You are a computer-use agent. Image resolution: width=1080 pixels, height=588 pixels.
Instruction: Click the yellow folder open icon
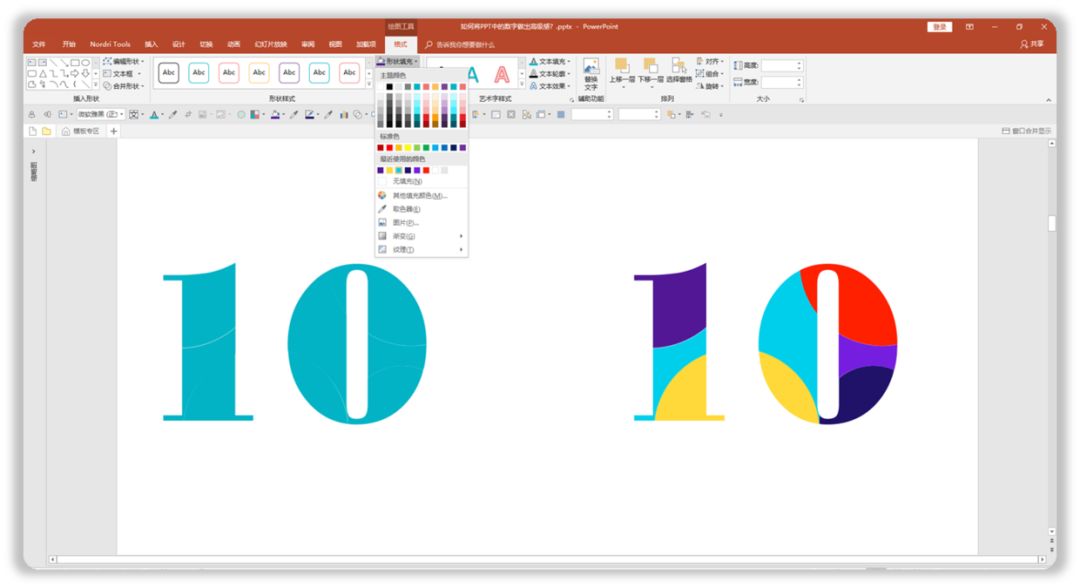pyautogui.click(x=46, y=131)
